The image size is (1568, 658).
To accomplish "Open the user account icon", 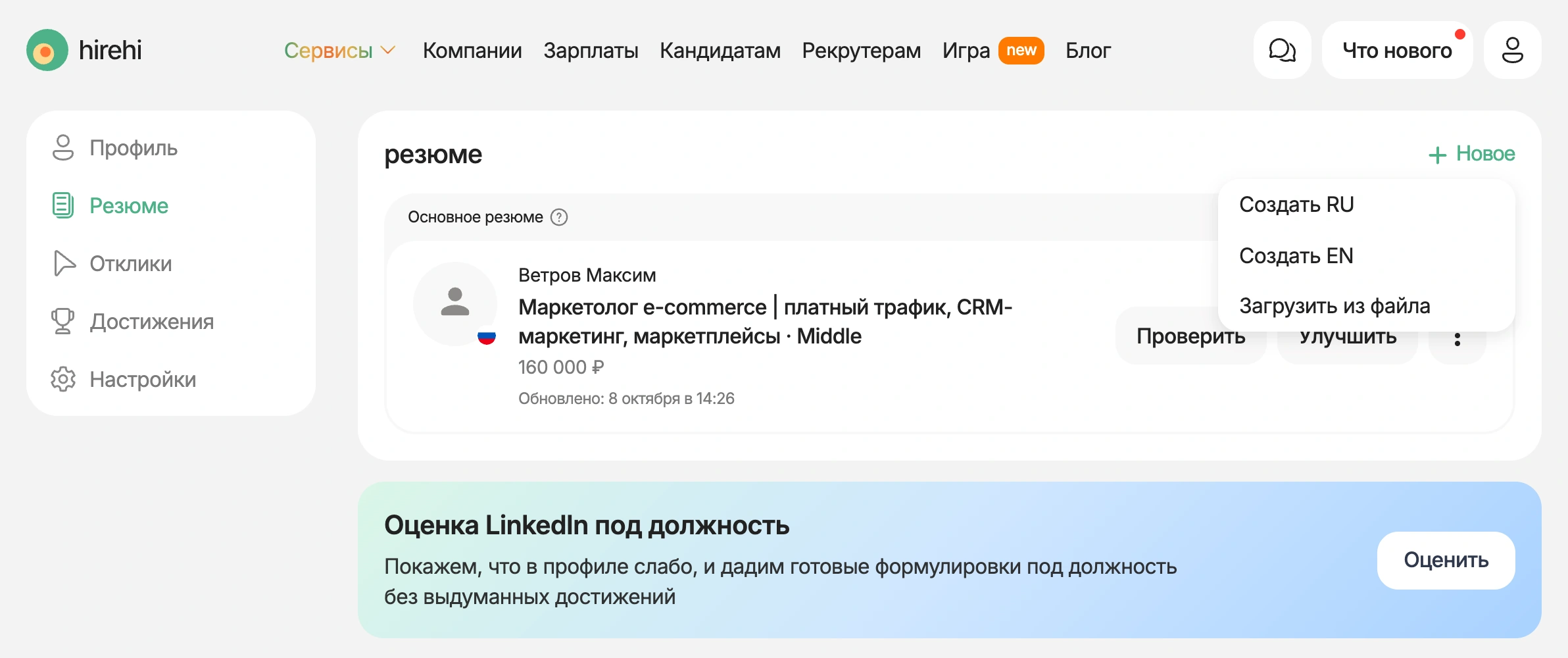I will (x=1512, y=50).
